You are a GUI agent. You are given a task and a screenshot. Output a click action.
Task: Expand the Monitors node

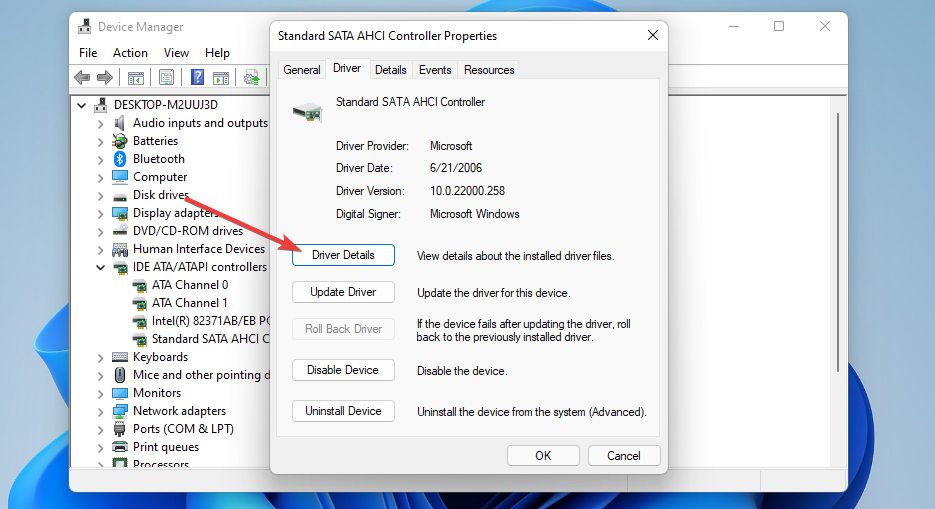coord(100,394)
